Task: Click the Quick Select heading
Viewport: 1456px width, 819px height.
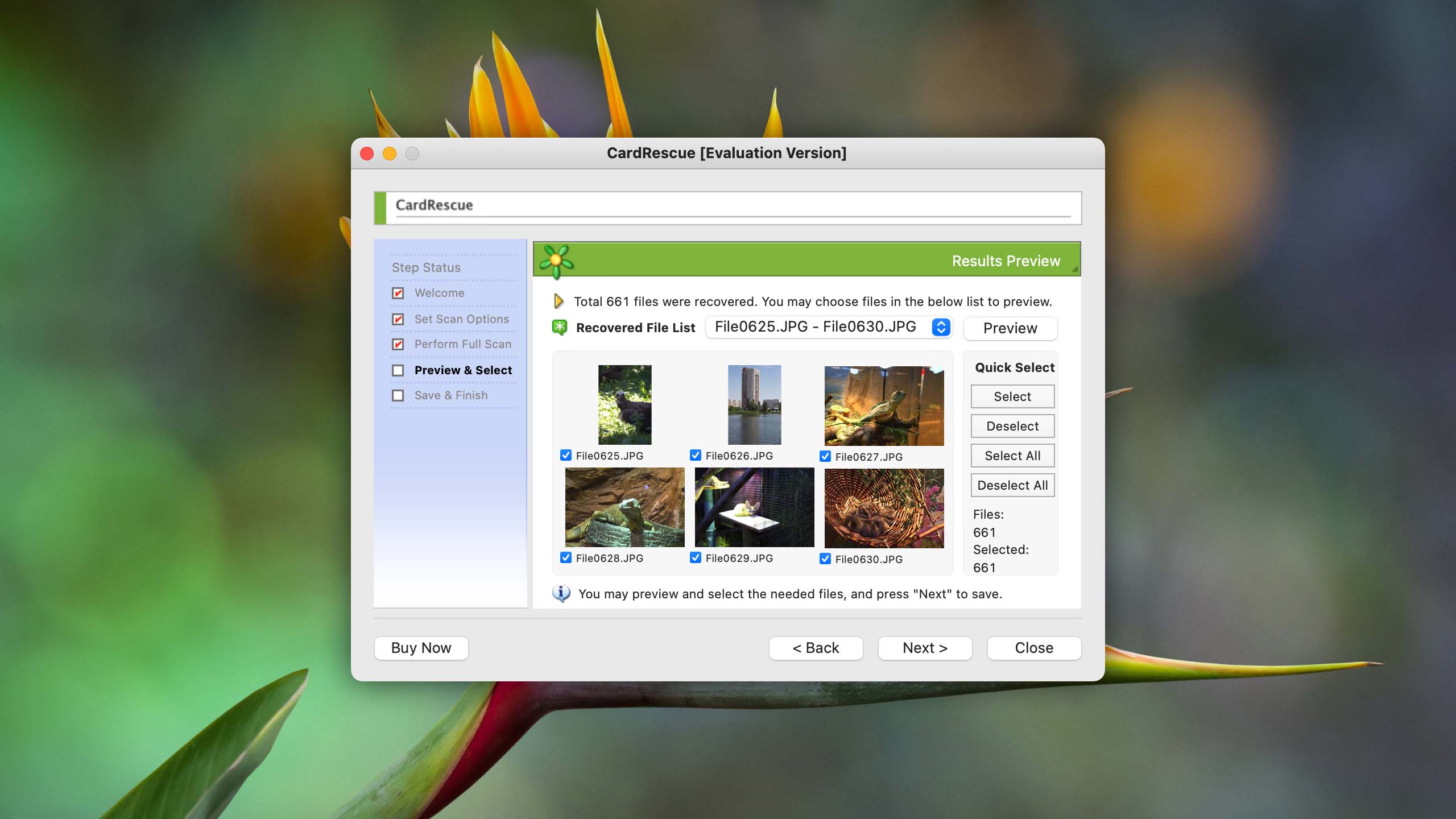Action: coord(1015,367)
